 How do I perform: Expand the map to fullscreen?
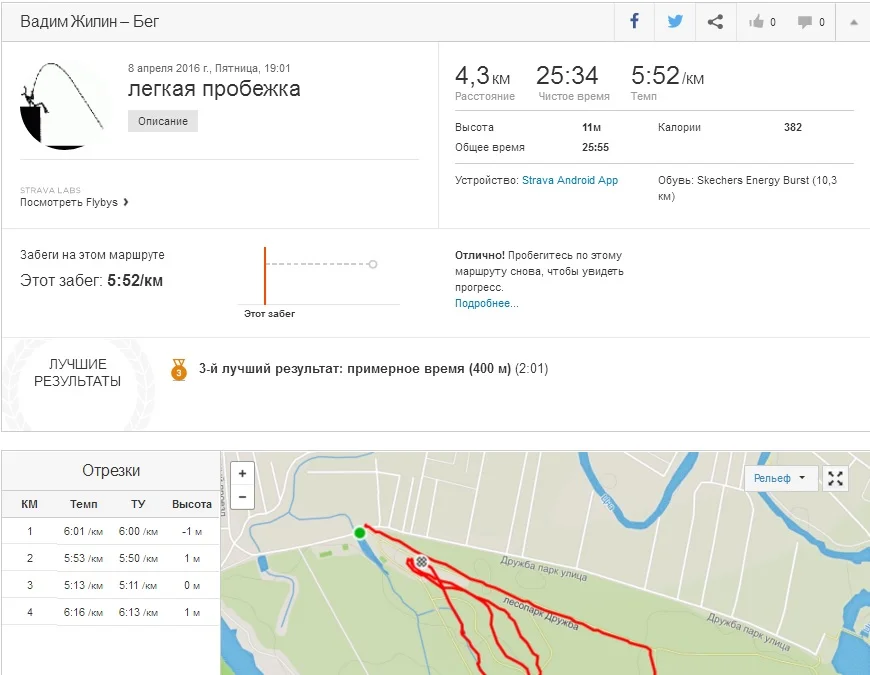coord(836,478)
